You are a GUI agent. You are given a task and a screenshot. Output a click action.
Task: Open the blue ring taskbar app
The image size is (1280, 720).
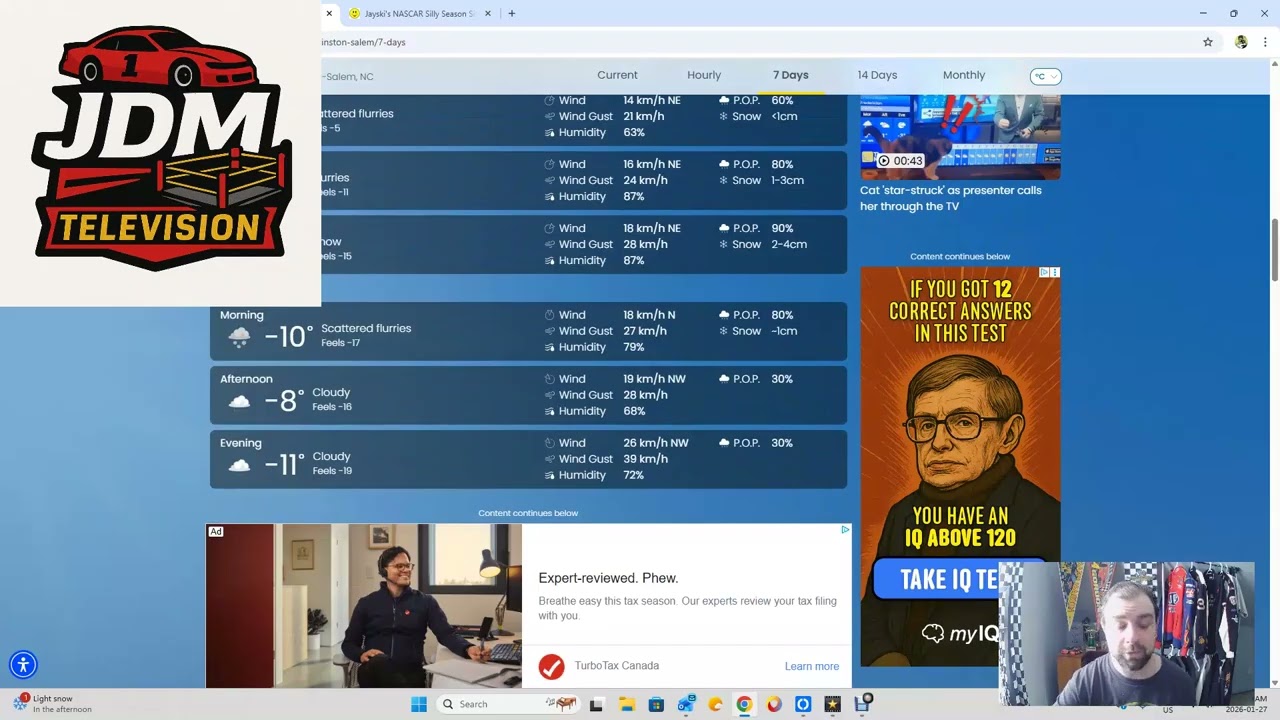click(803, 704)
